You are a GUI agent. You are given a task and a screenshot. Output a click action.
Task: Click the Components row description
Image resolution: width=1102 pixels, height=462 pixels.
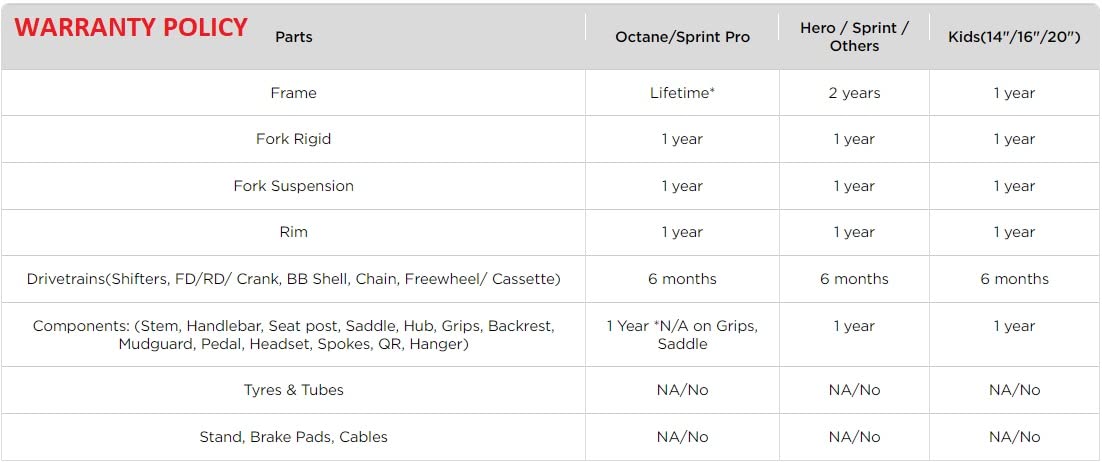293,335
